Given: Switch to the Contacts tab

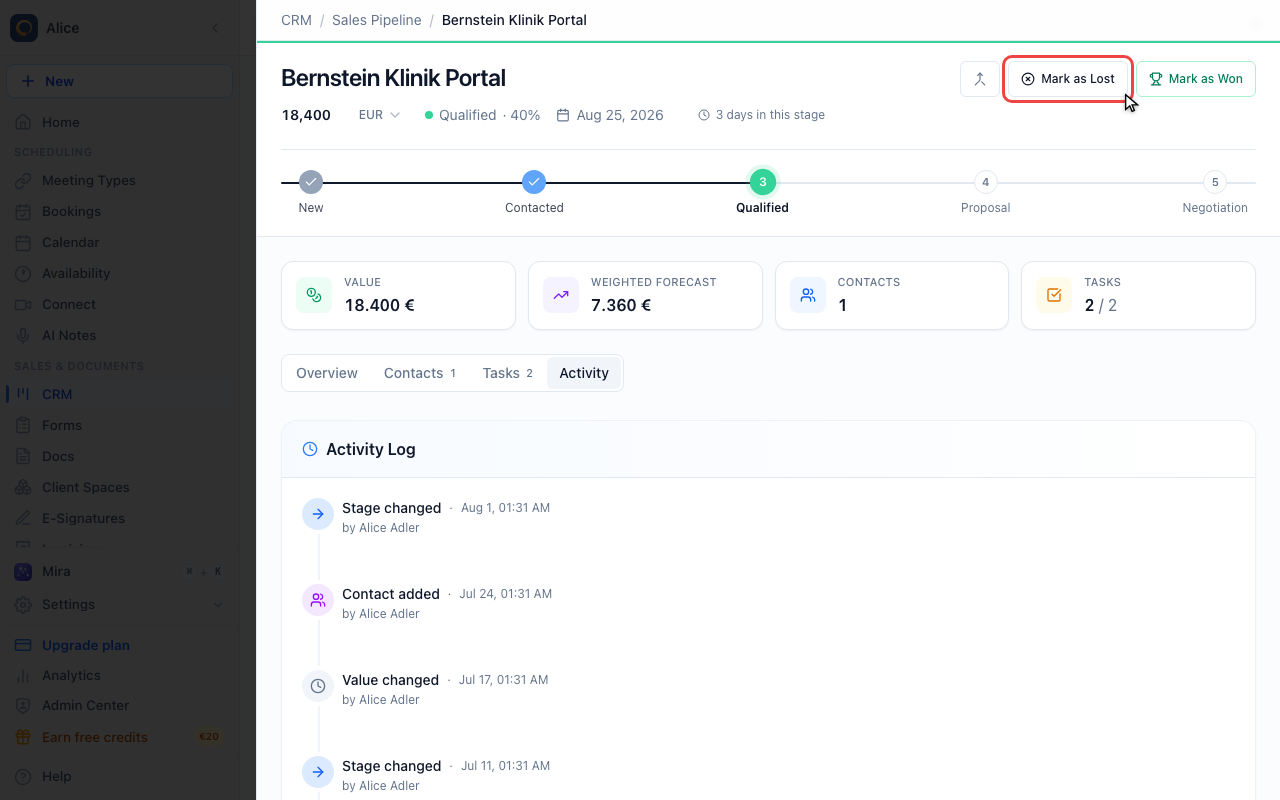Looking at the screenshot, I should tap(420, 373).
